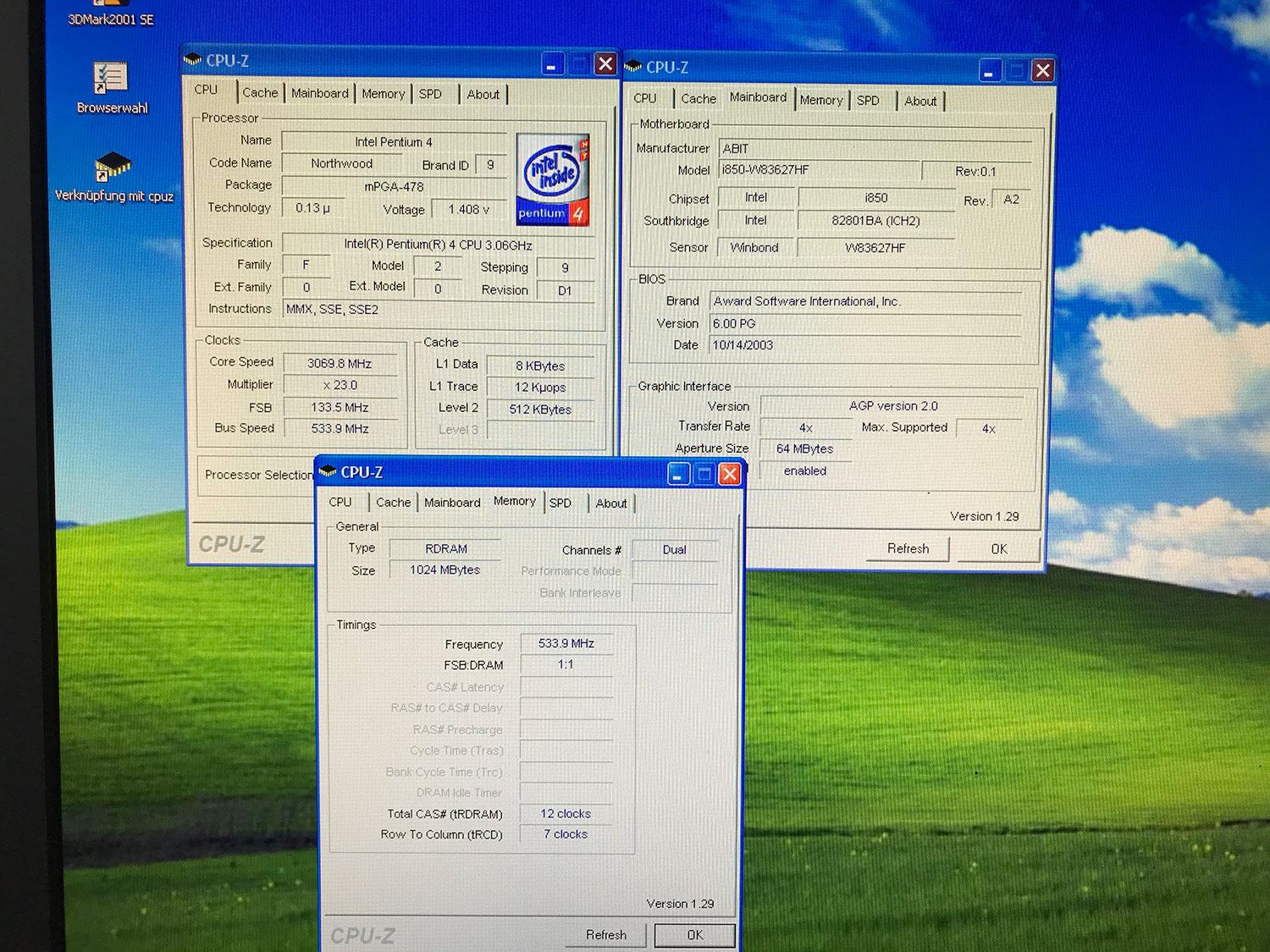Click the Northwood code name value
Viewport: 1270px width, 952px height.
[x=342, y=163]
